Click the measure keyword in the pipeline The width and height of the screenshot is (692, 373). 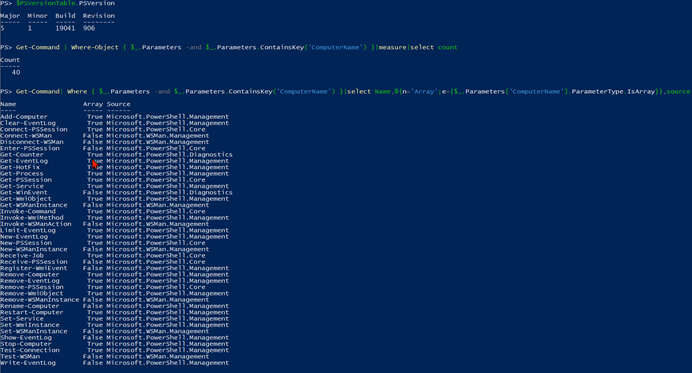(x=392, y=47)
